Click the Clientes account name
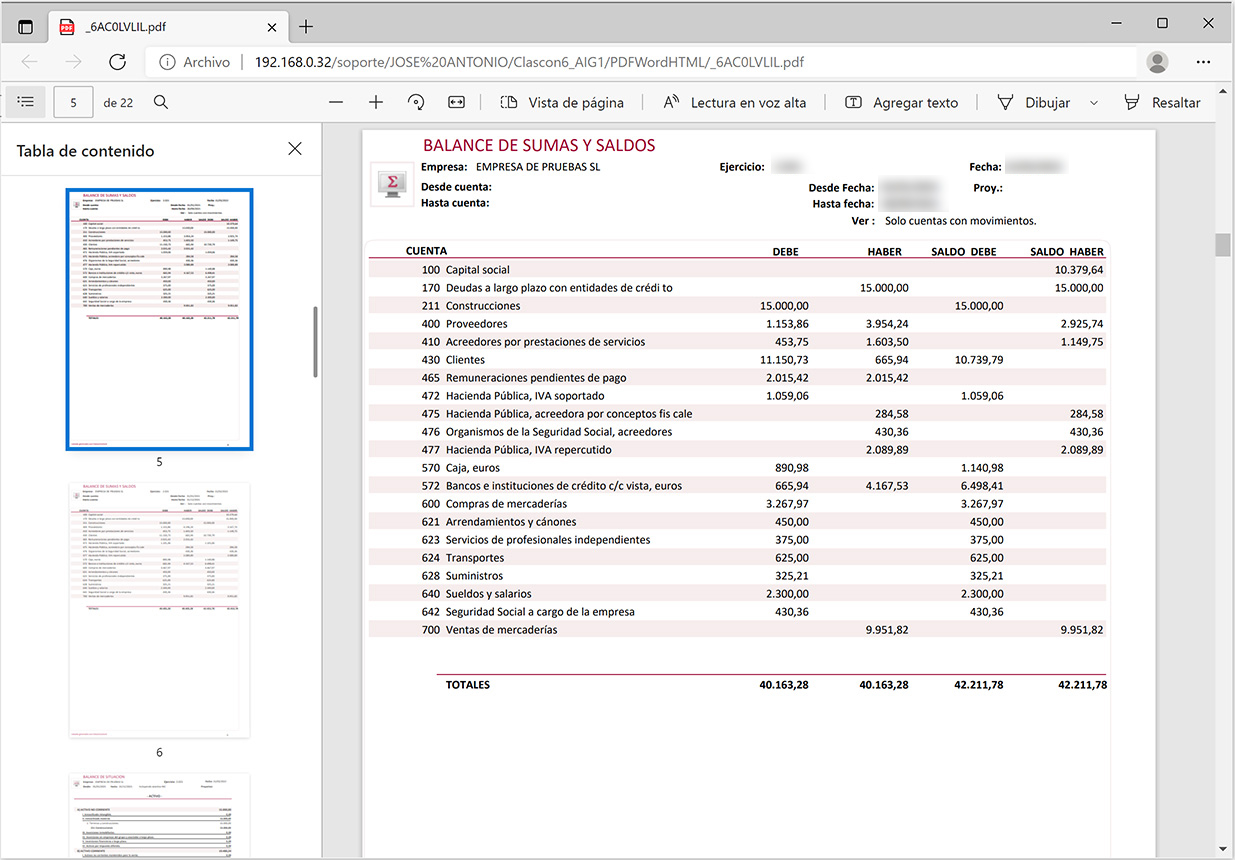The image size is (1235, 860). point(465,360)
